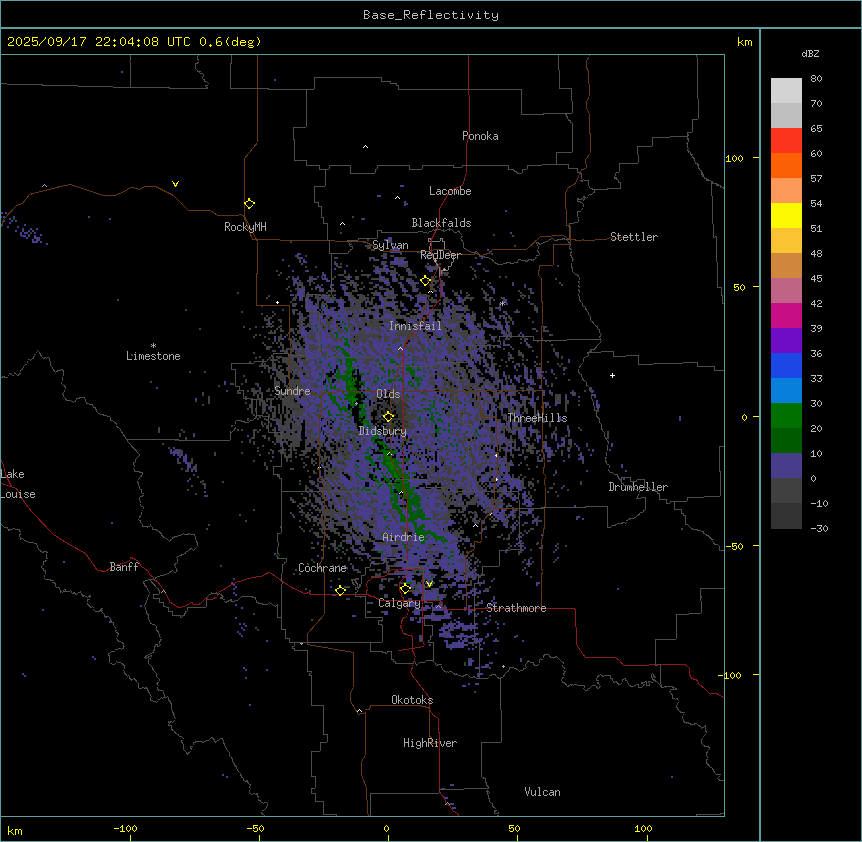
Task: Click the white plus marker northeast of Drumheller
Action: tap(613, 375)
